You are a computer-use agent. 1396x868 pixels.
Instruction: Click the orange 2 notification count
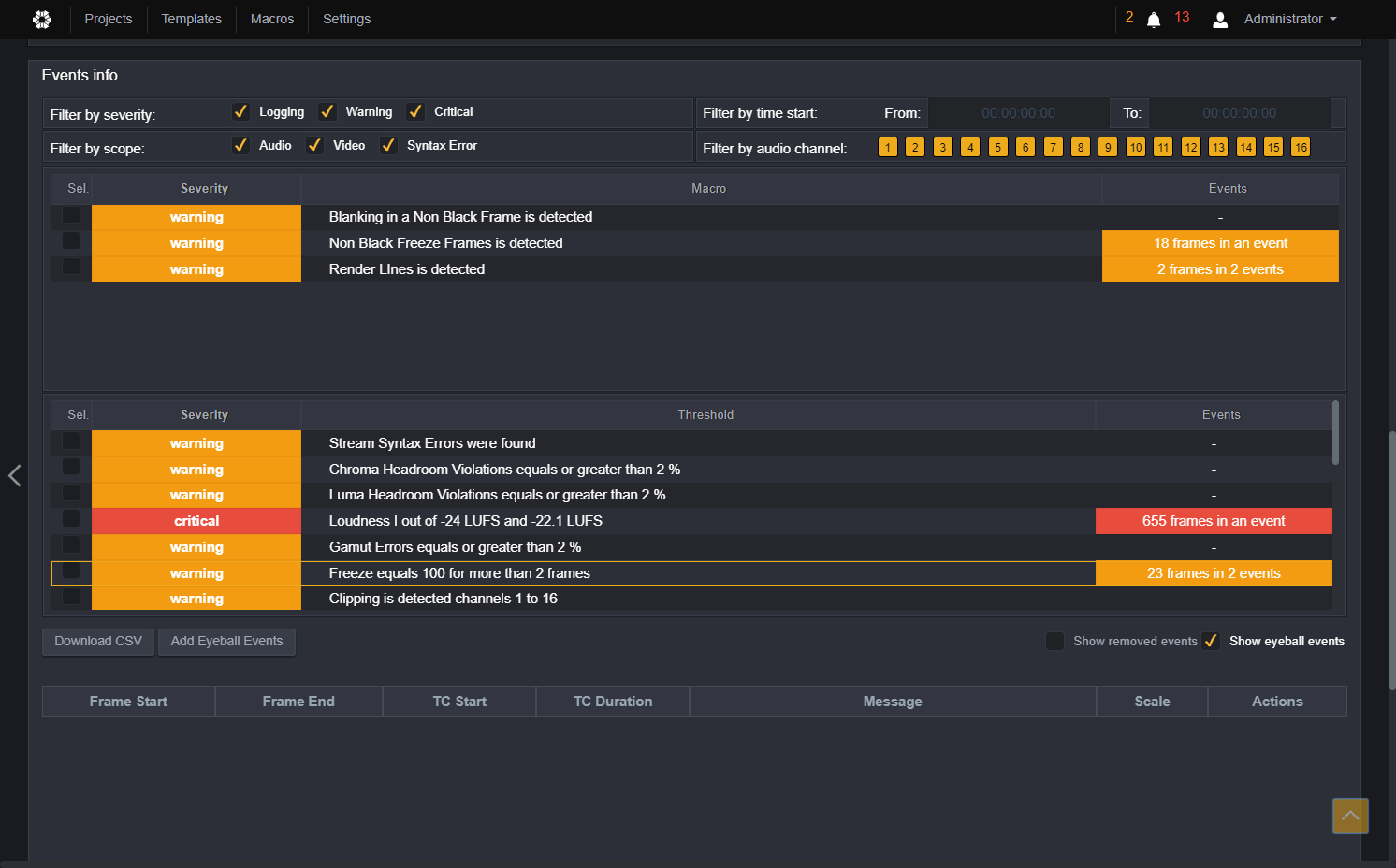coord(1129,17)
